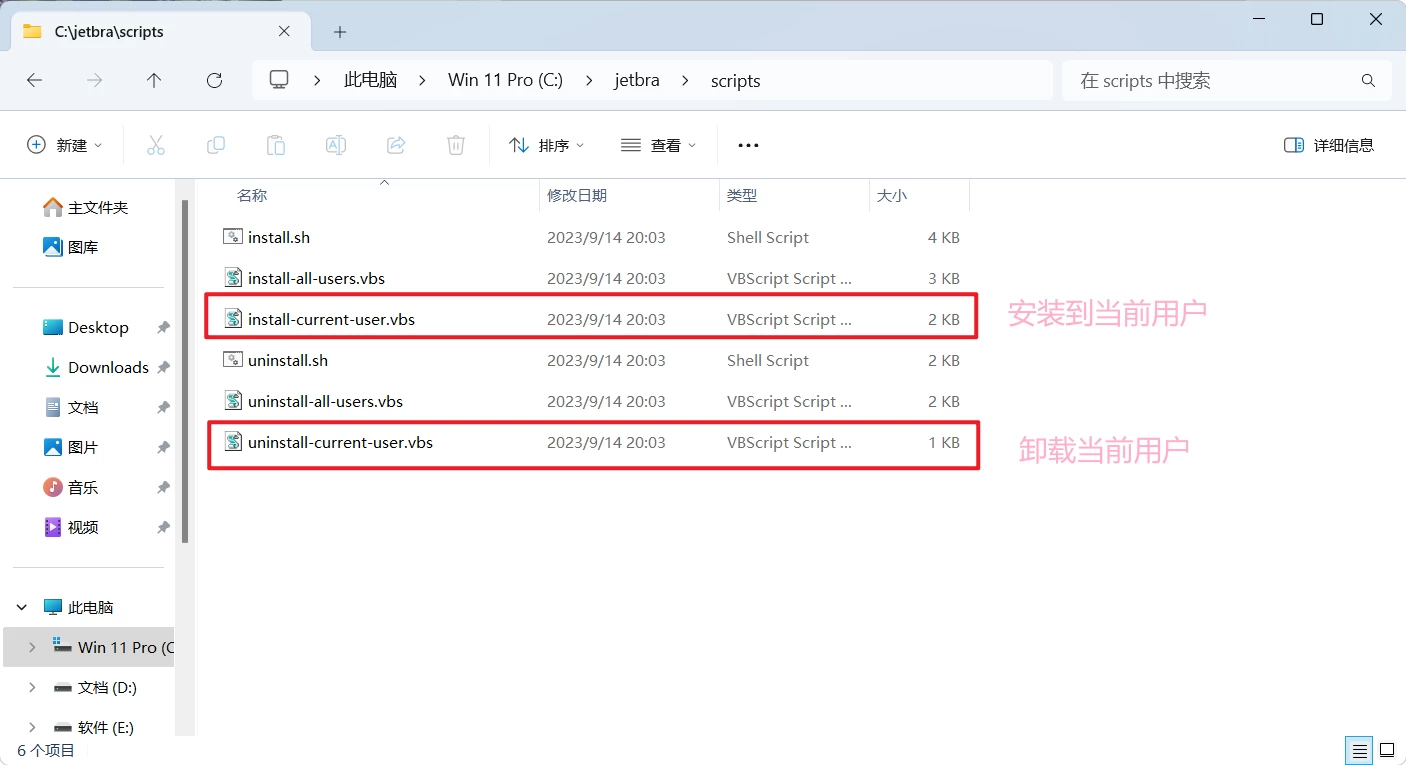This screenshot has width=1406, height=765.
Task: Click the Delete trash icon
Action: (456, 145)
